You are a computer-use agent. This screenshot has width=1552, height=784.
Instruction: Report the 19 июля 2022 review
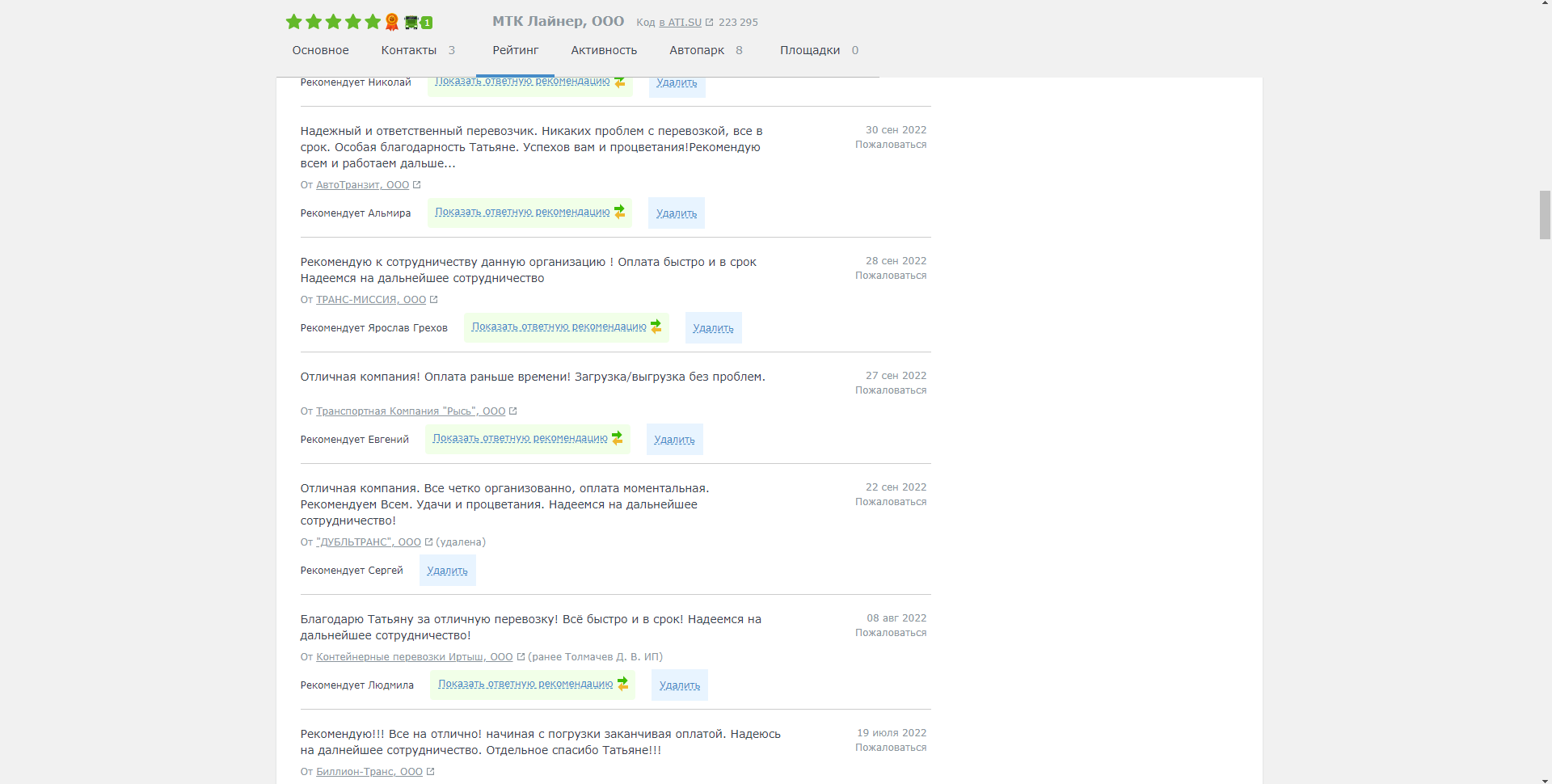tap(891, 748)
